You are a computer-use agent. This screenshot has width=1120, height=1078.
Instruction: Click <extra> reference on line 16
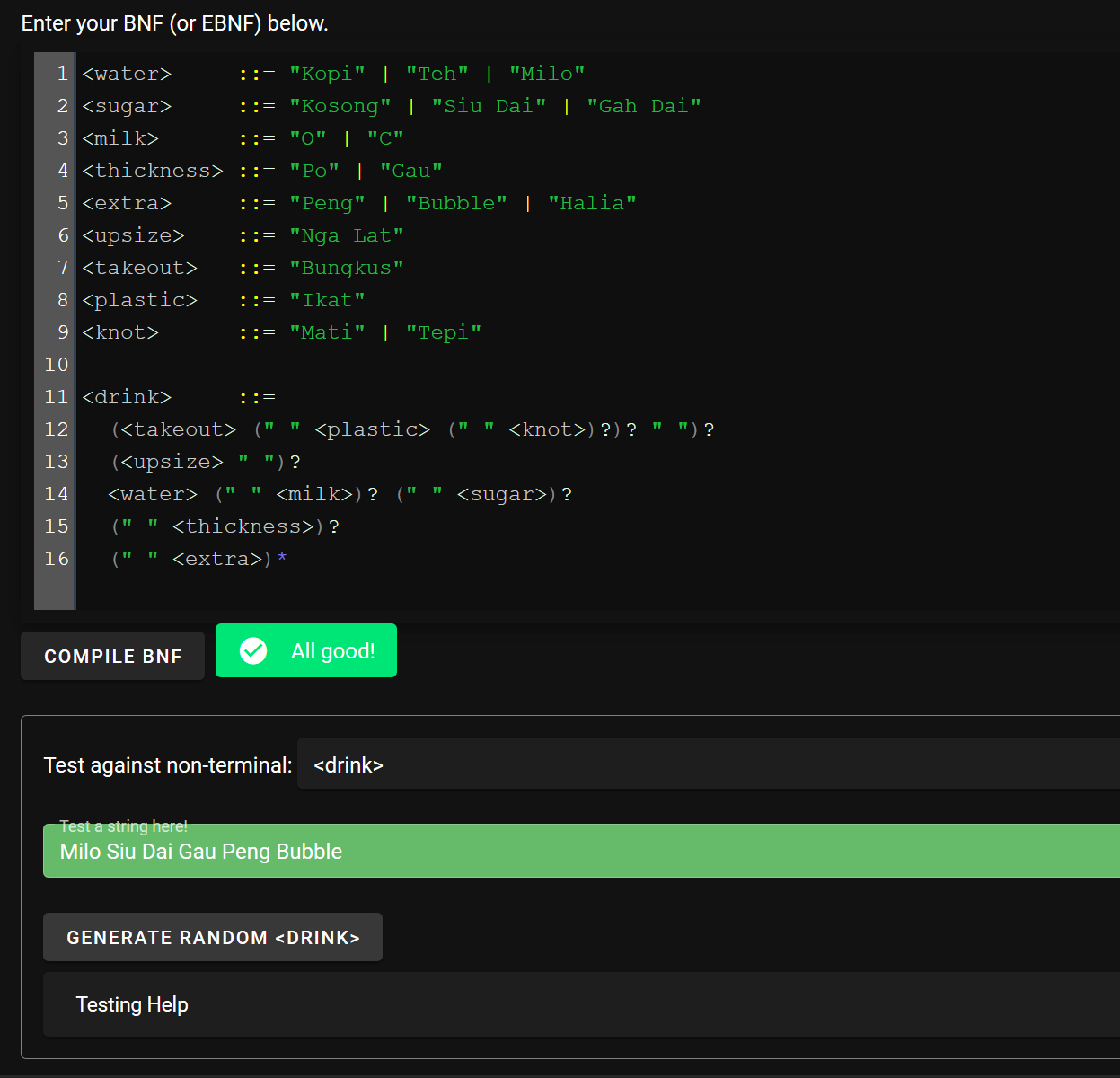point(217,559)
